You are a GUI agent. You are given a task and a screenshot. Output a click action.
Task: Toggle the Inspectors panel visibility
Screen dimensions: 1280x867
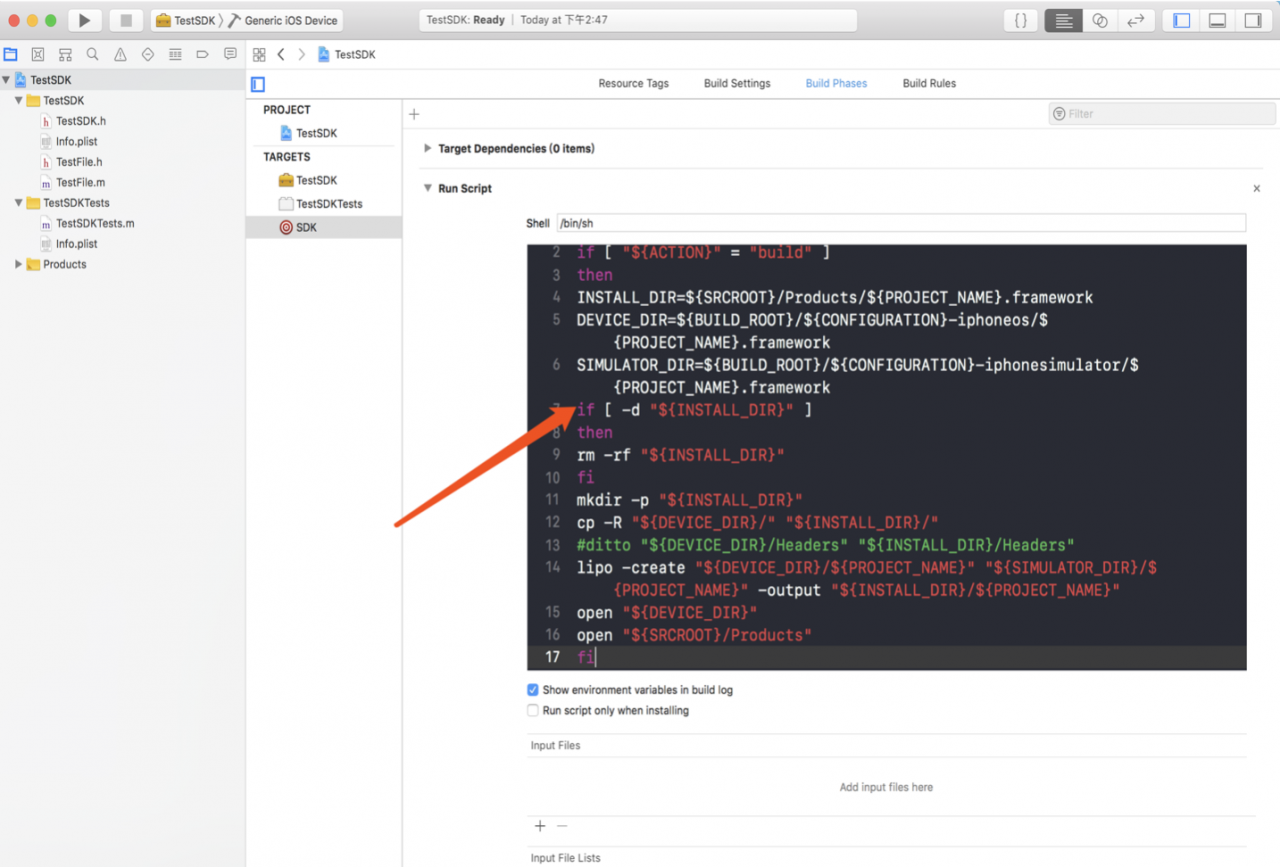click(x=1252, y=20)
